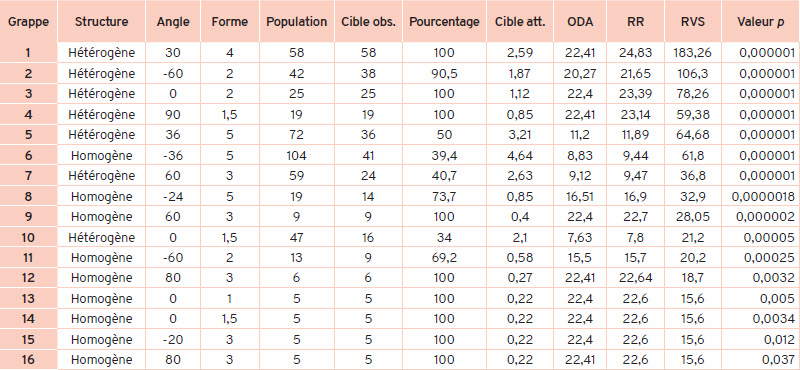Click the Grappe column header
This screenshot has width=800, height=370.
tap(29, 22)
